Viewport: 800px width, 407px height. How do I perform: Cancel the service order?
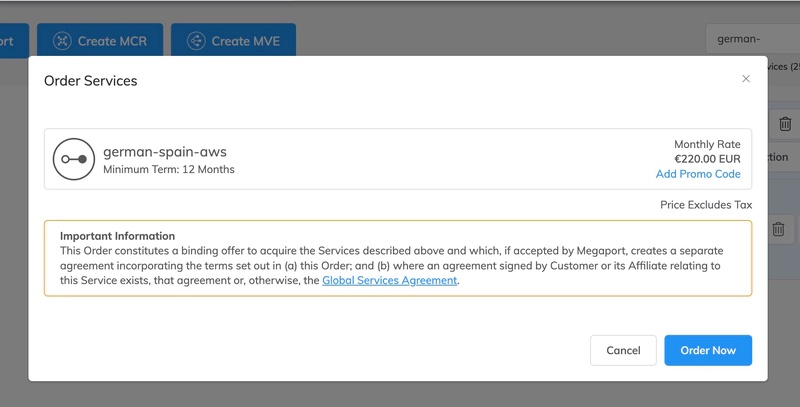tap(623, 350)
